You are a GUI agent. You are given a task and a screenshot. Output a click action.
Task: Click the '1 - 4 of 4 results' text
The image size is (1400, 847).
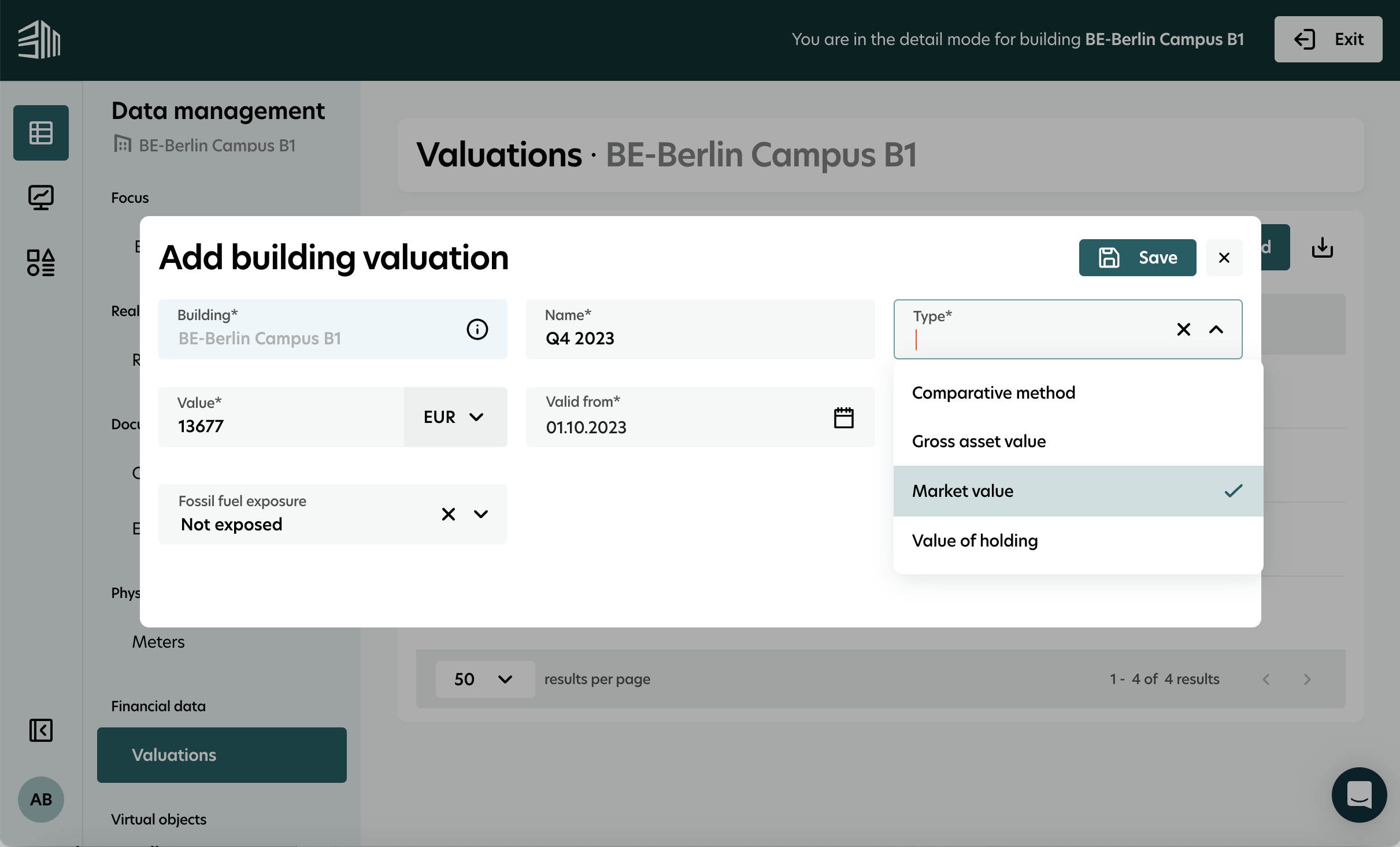[1164, 679]
